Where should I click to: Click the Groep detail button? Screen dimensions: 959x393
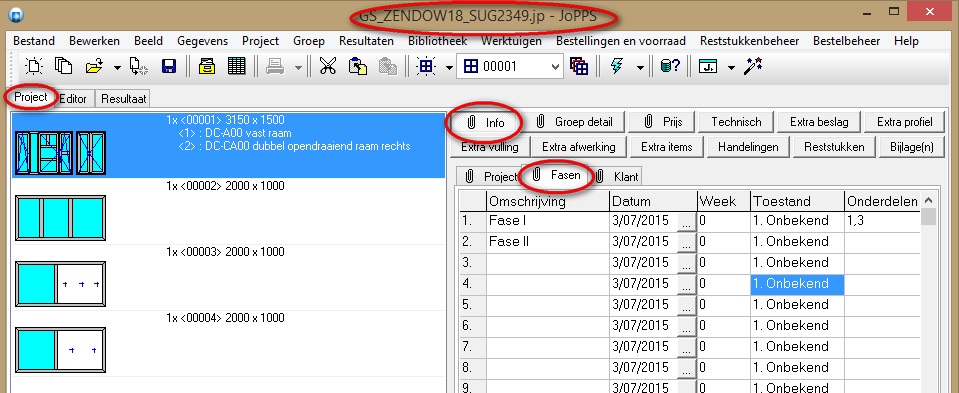[574, 122]
